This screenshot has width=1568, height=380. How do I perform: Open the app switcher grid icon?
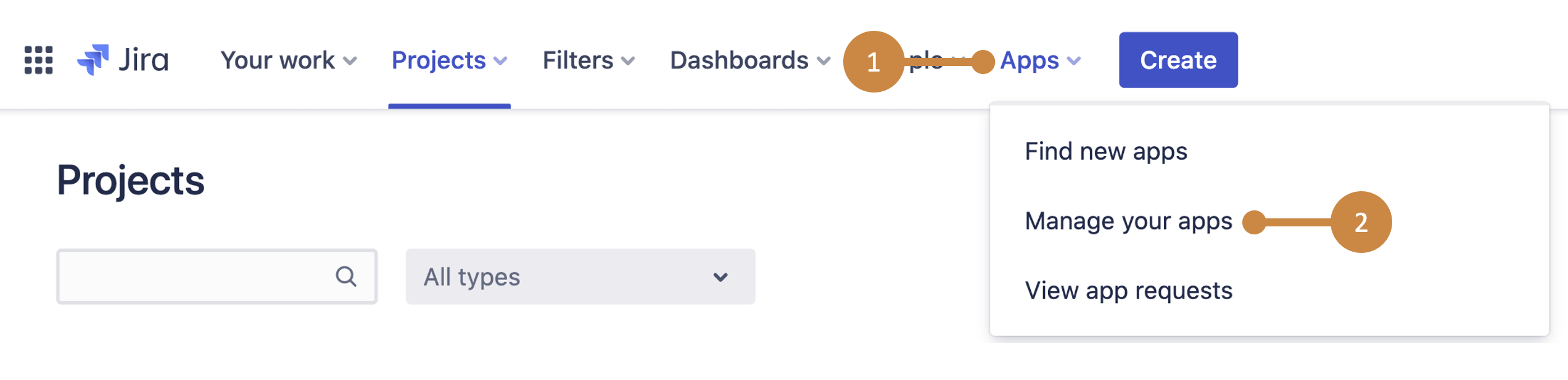tap(38, 60)
